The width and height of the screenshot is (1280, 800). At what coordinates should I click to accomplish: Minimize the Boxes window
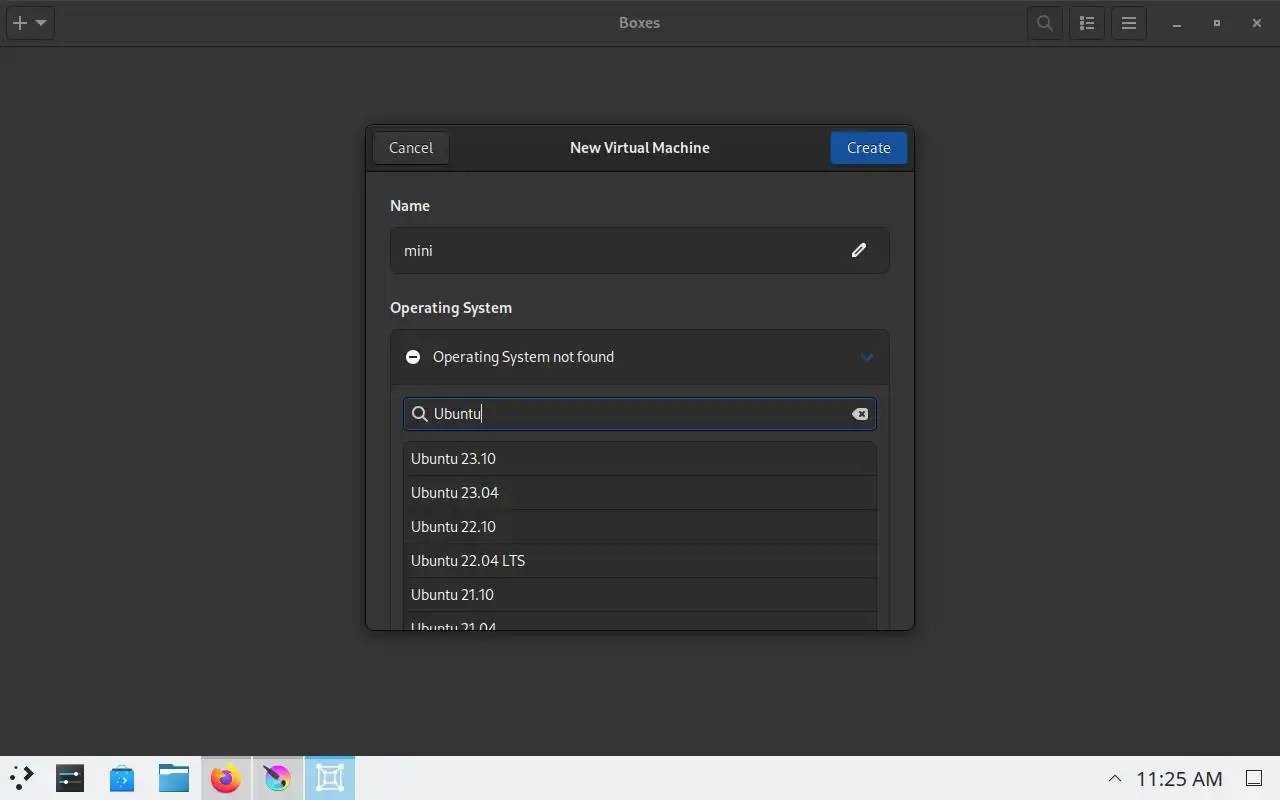(1177, 23)
